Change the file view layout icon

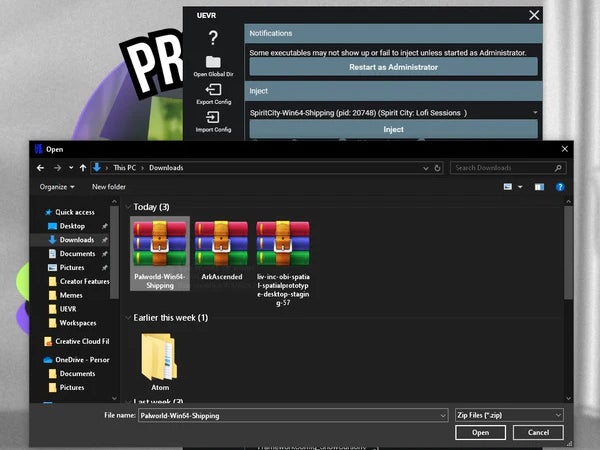pyautogui.click(x=508, y=187)
